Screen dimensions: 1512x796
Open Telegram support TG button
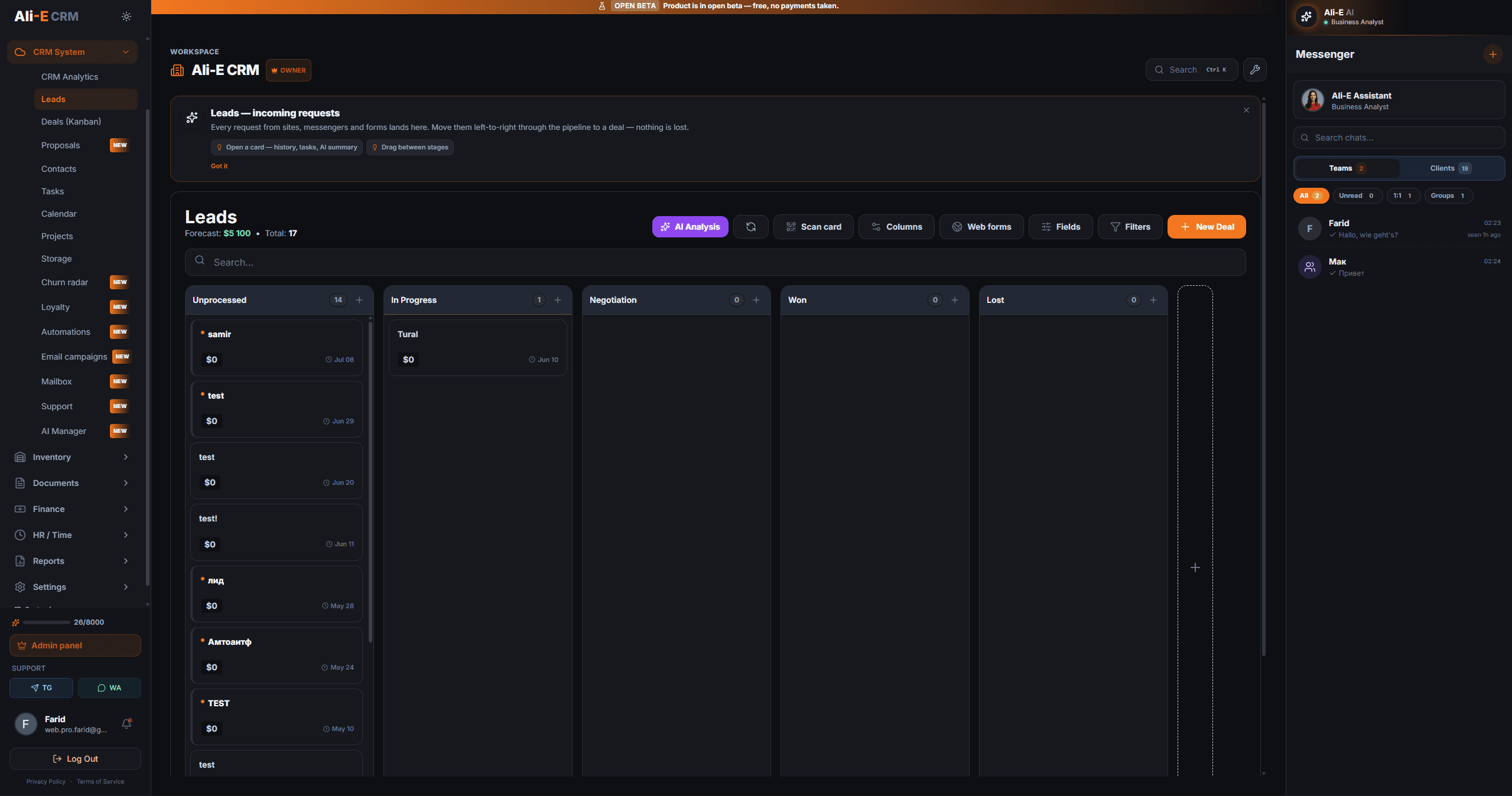[41, 688]
